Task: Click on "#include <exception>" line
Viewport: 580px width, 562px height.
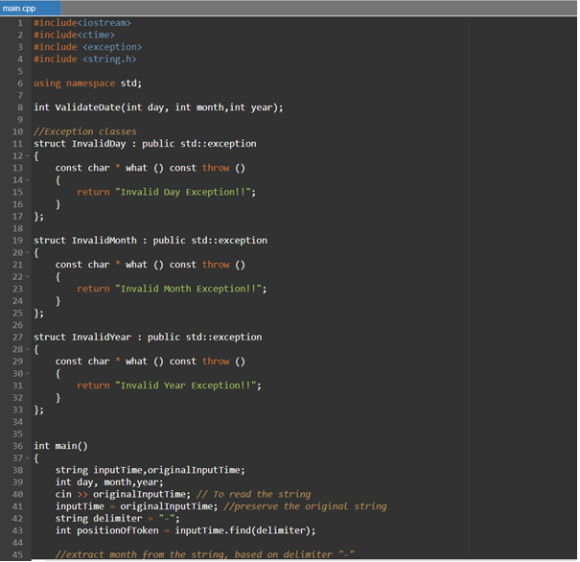Action: [x=88, y=47]
